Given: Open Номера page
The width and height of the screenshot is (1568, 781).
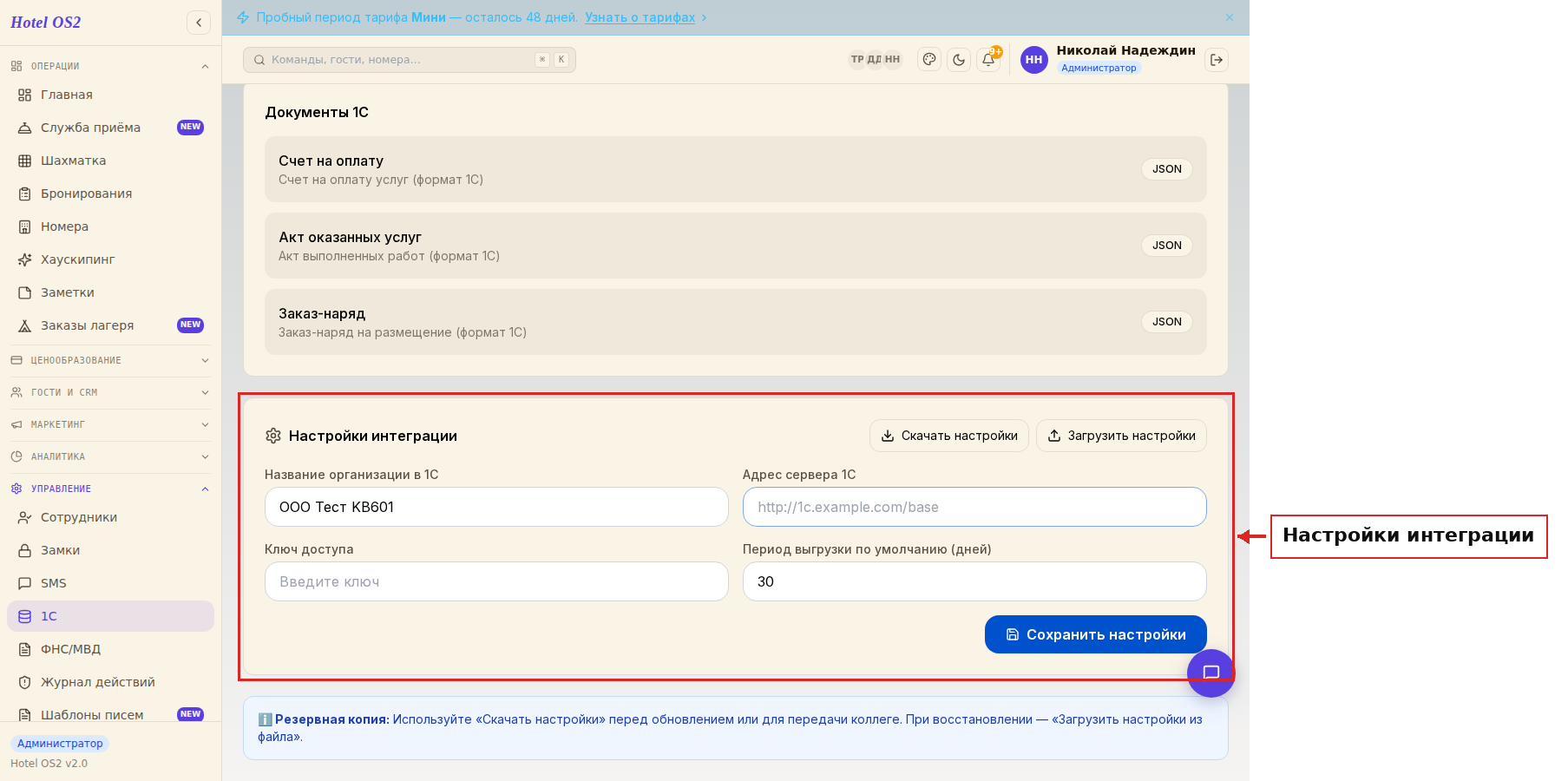Looking at the screenshot, I should pyautogui.click(x=110, y=226).
